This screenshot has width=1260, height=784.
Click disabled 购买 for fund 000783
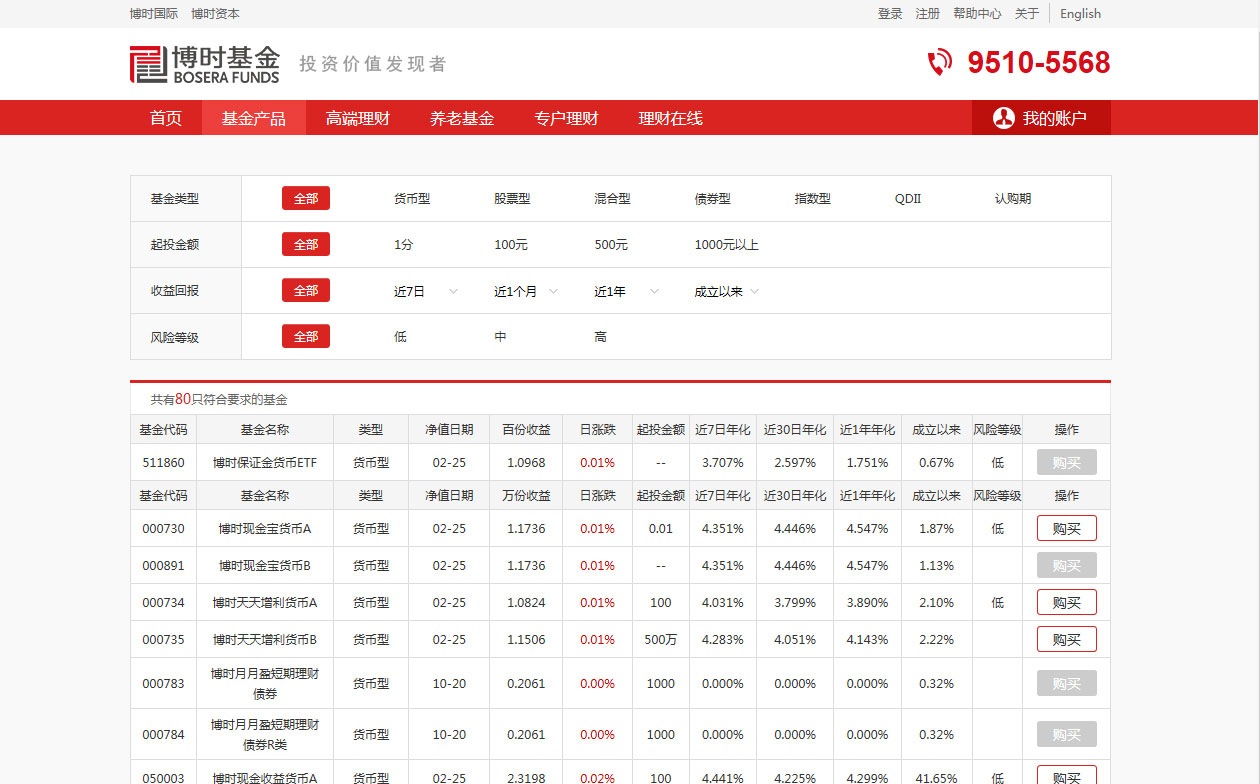(x=1067, y=683)
